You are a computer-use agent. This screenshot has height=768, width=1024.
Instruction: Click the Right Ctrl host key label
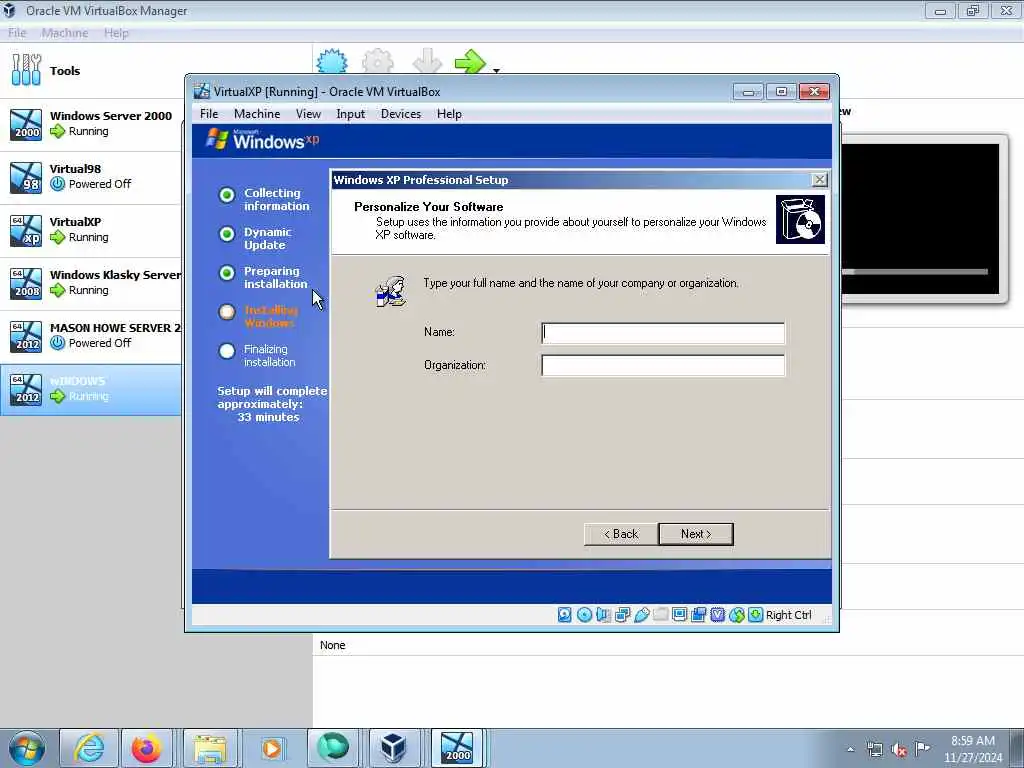tap(789, 615)
